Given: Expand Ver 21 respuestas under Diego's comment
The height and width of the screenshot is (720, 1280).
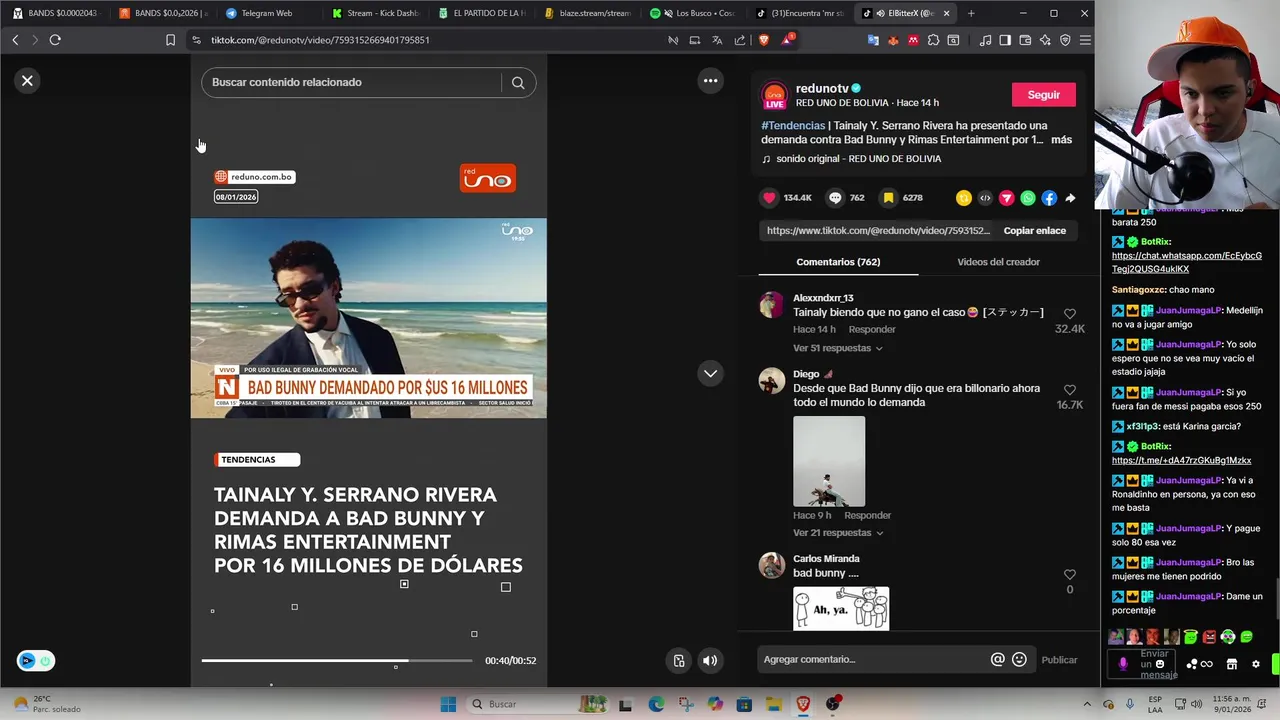Looking at the screenshot, I should 837,533.
